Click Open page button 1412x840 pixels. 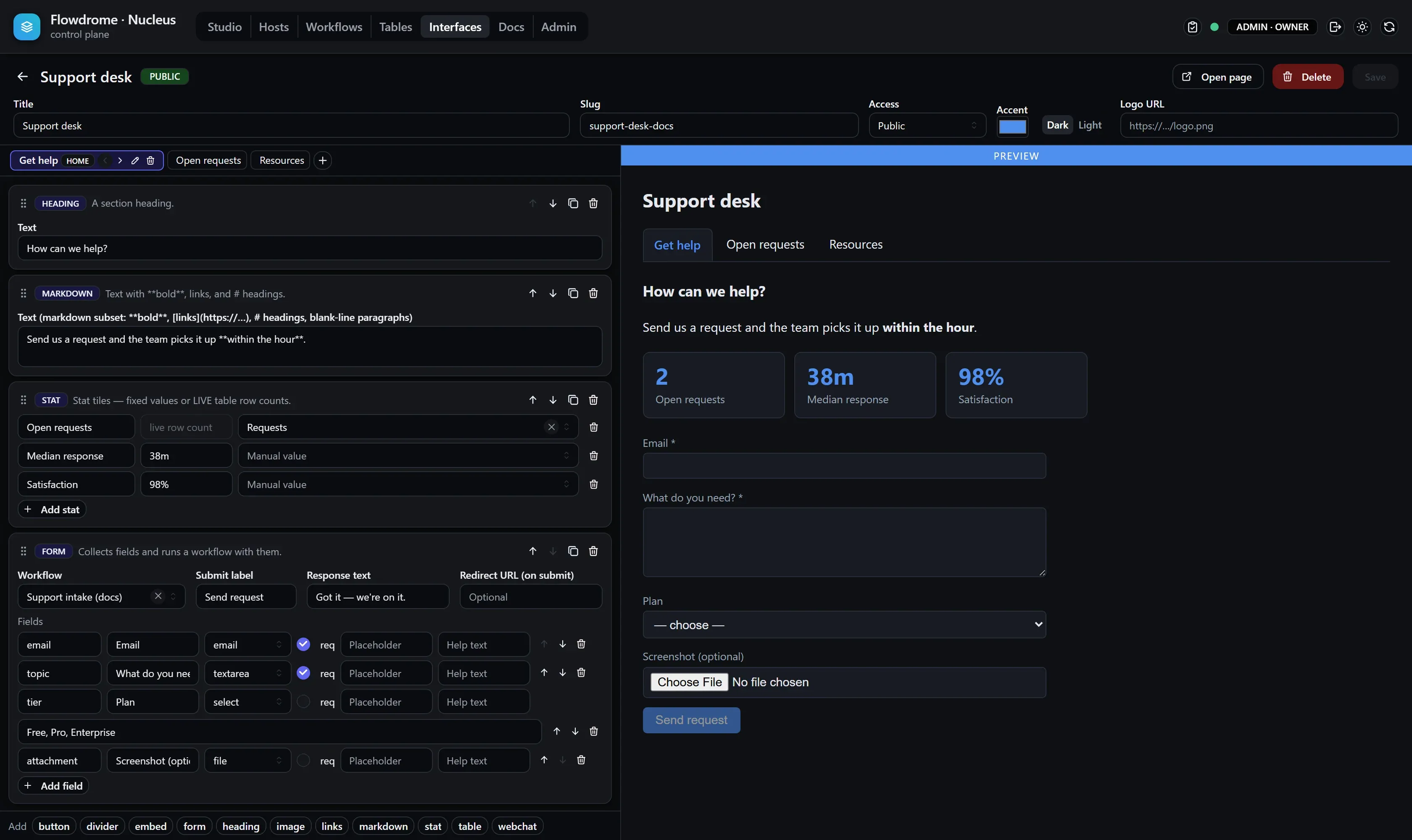(x=1218, y=76)
